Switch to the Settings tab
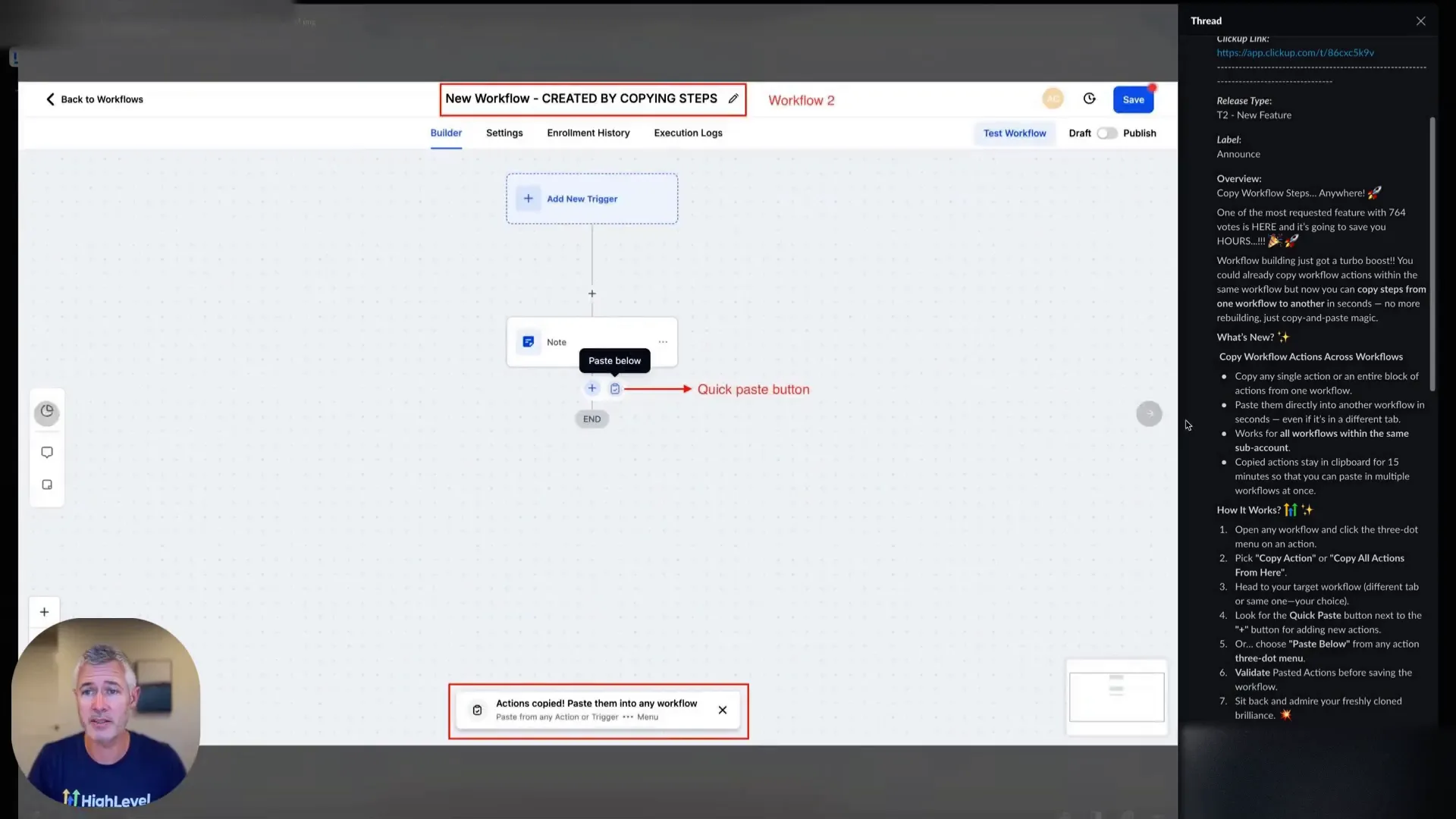 click(504, 133)
